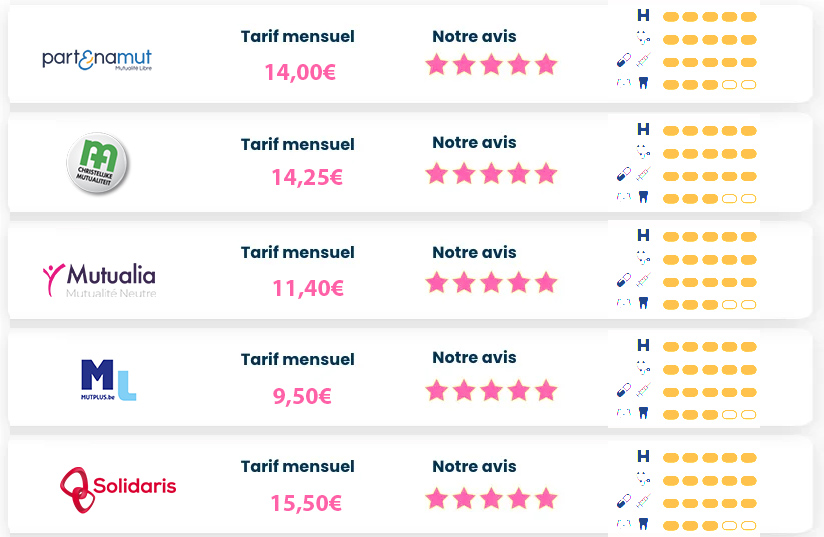Image resolution: width=824 pixels, height=537 pixels.
Task: Select the Mutualia Mutualité Neutre logo
Action: (99, 280)
